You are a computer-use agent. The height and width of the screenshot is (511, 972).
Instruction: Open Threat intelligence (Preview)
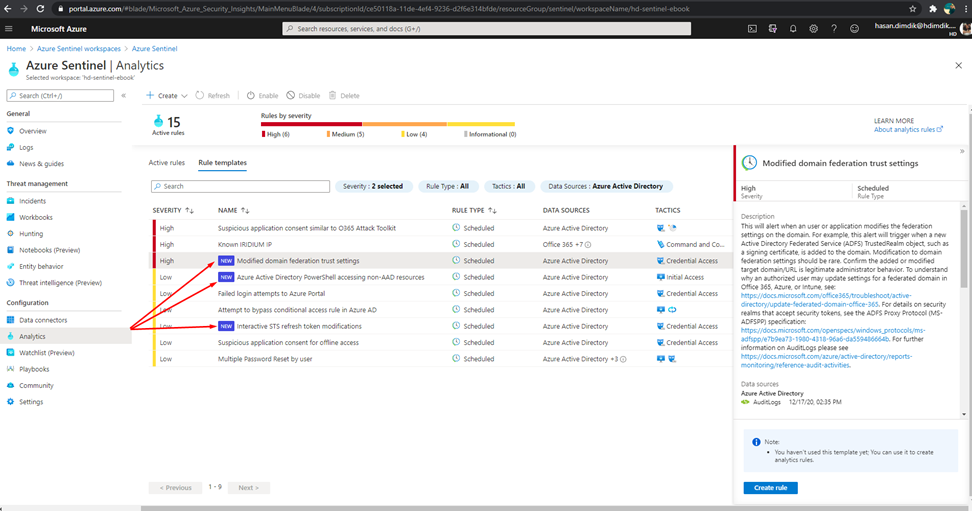tap(60, 283)
